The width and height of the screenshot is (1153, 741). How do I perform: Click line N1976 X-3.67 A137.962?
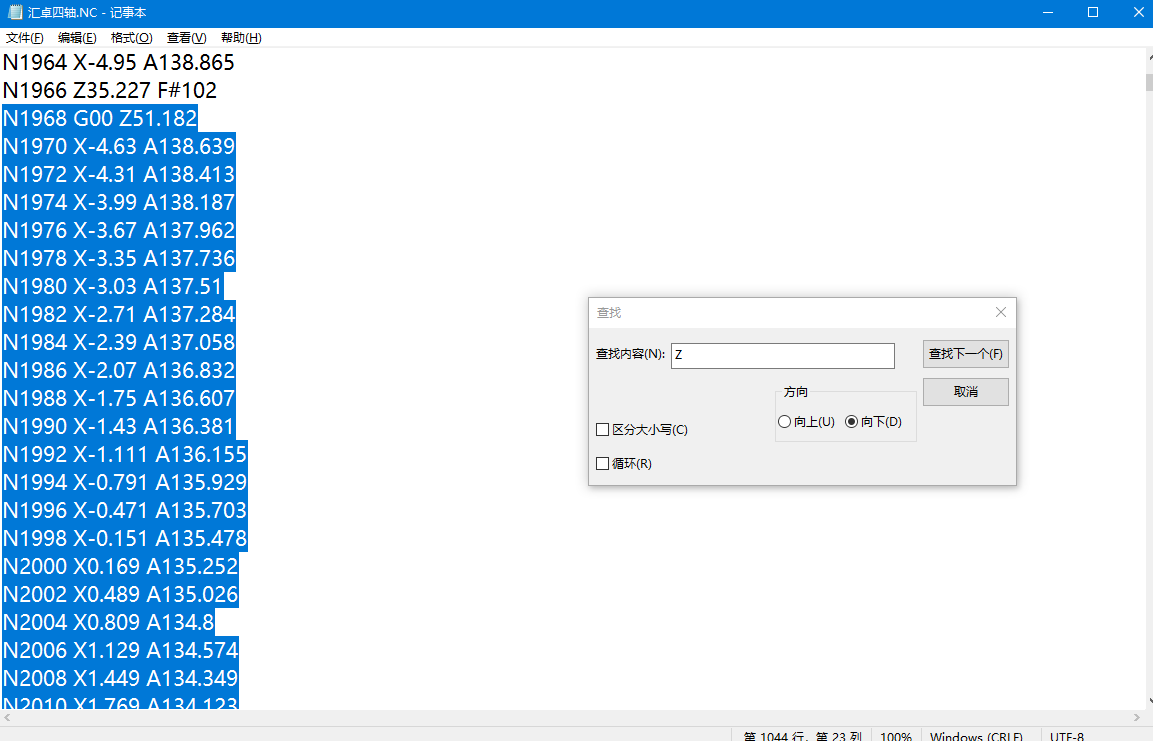click(118, 230)
